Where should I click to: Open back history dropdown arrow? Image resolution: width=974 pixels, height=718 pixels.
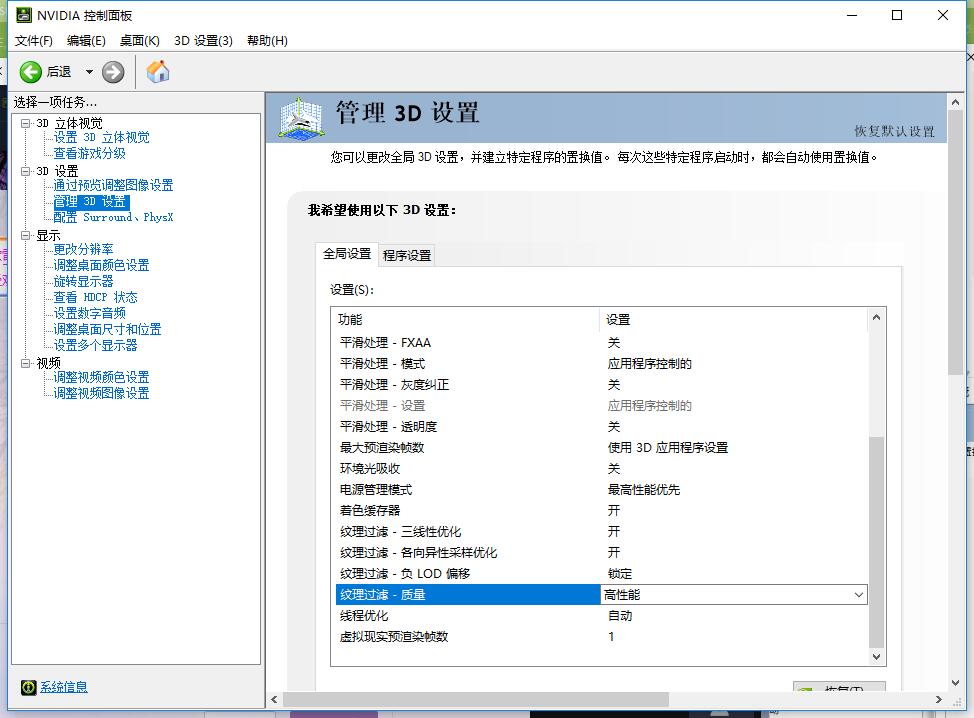(89, 72)
